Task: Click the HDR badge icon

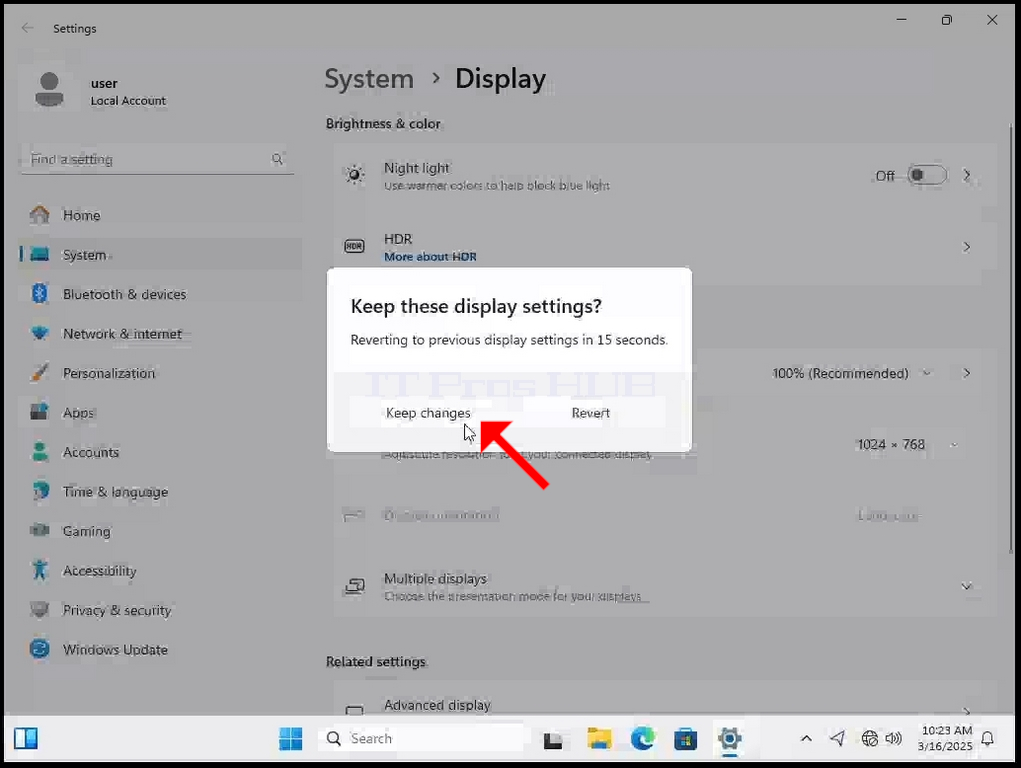Action: click(354, 246)
